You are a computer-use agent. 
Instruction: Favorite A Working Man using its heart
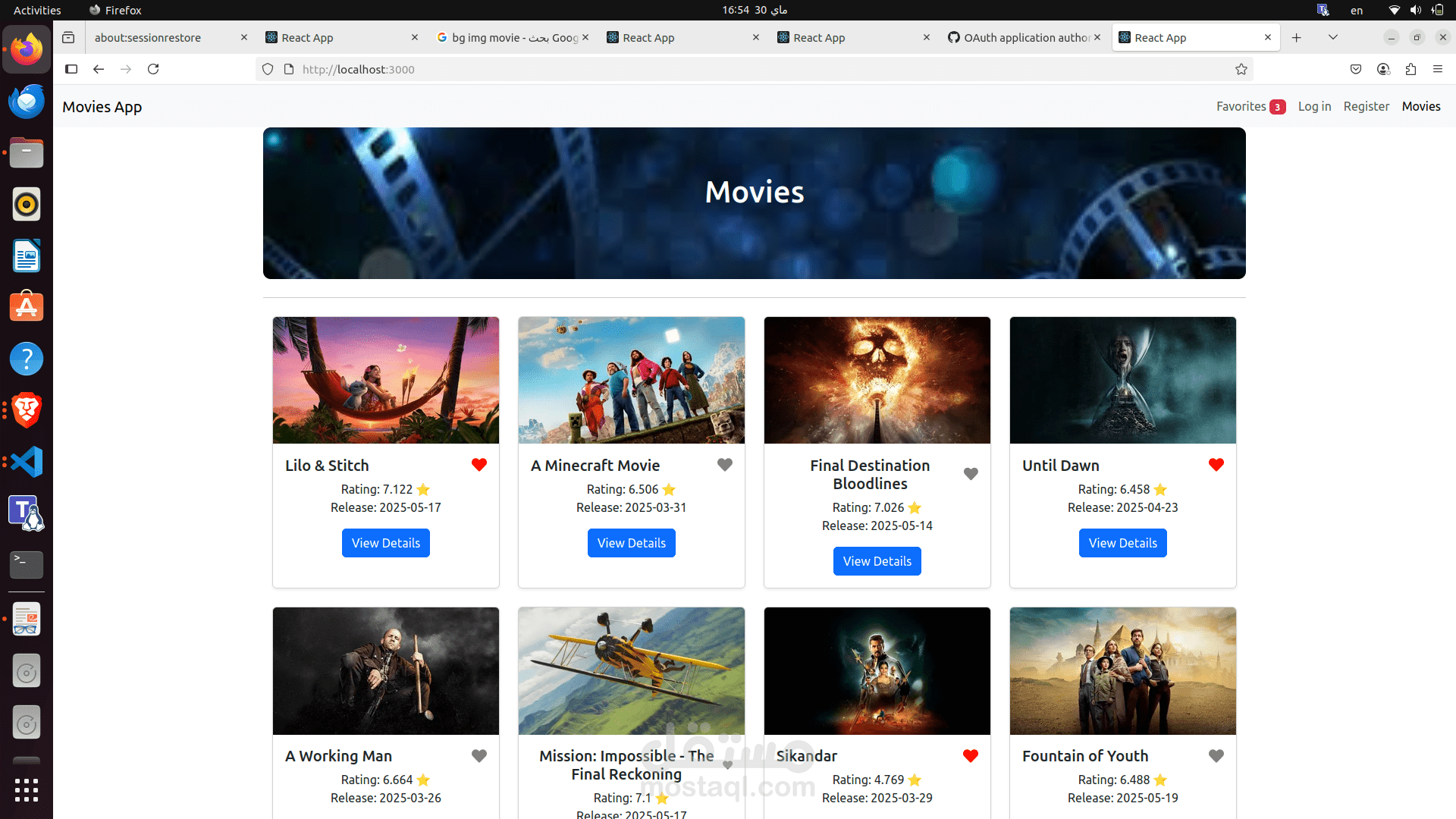[479, 756]
